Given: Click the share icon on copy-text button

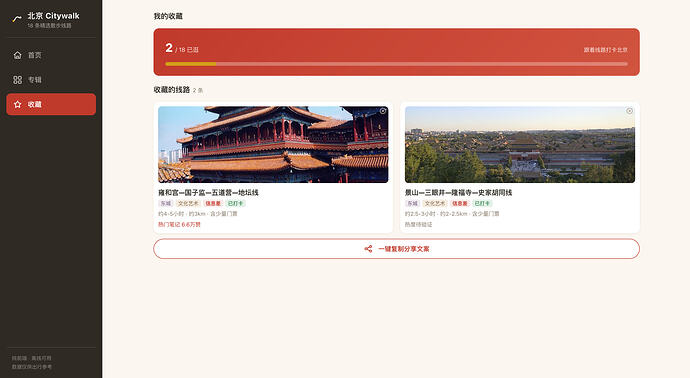Looking at the screenshot, I should point(368,249).
